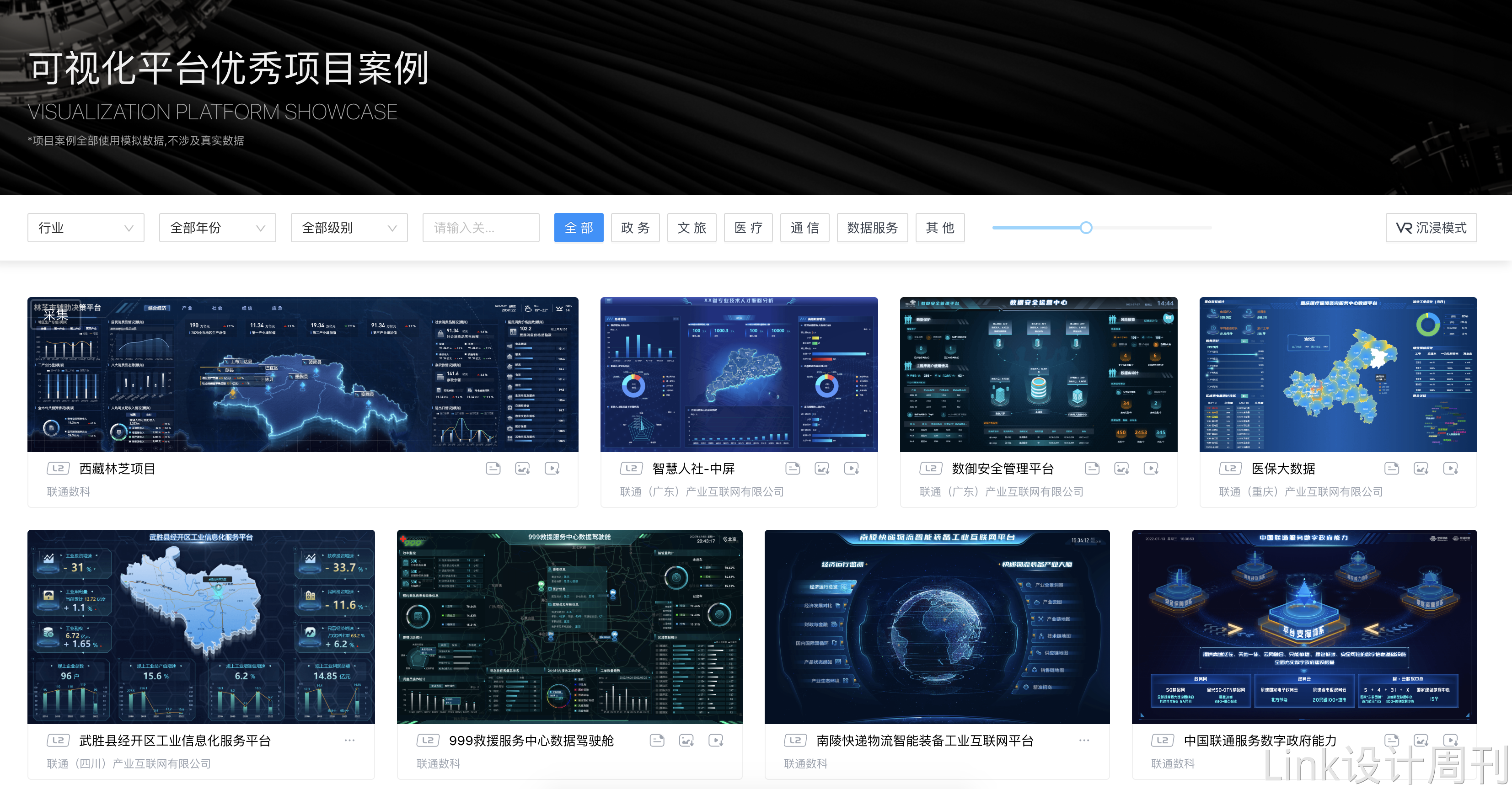
Task: Filter cases by 数据服务
Action: (872, 228)
